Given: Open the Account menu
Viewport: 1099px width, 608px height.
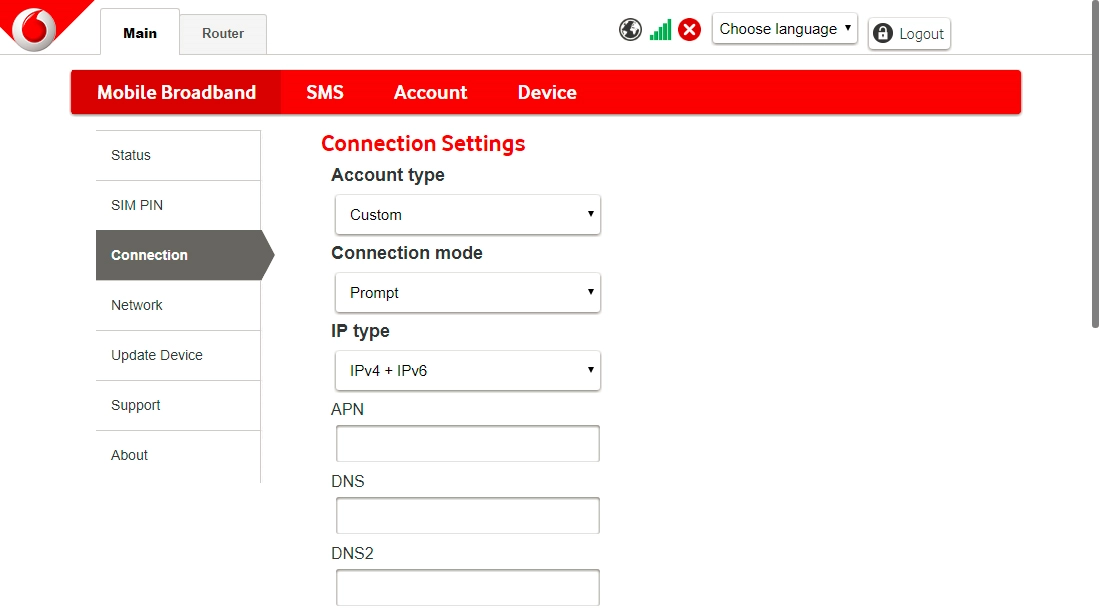Looking at the screenshot, I should click(x=430, y=92).
